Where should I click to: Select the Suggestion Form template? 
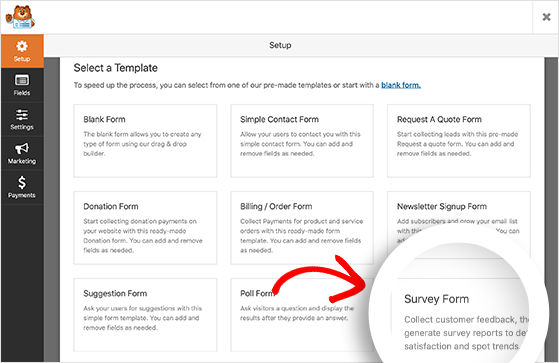[145, 315]
